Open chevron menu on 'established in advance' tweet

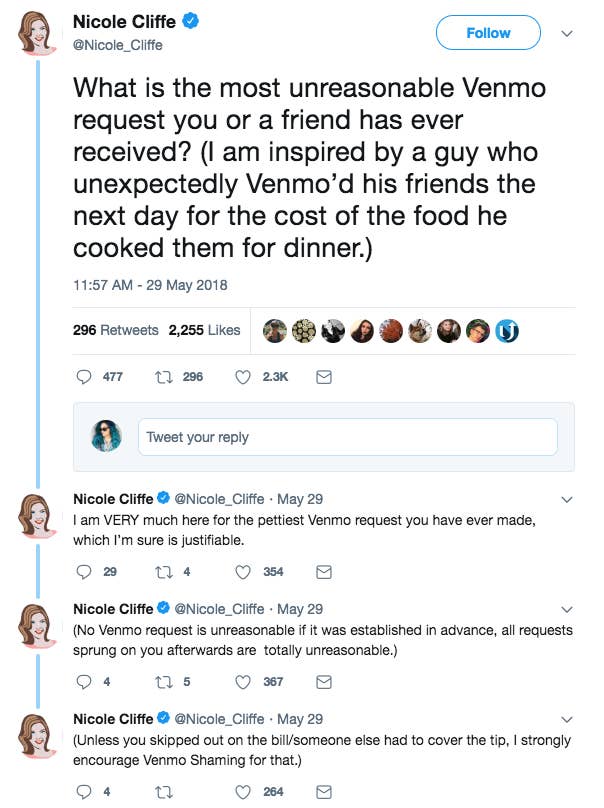click(x=567, y=608)
